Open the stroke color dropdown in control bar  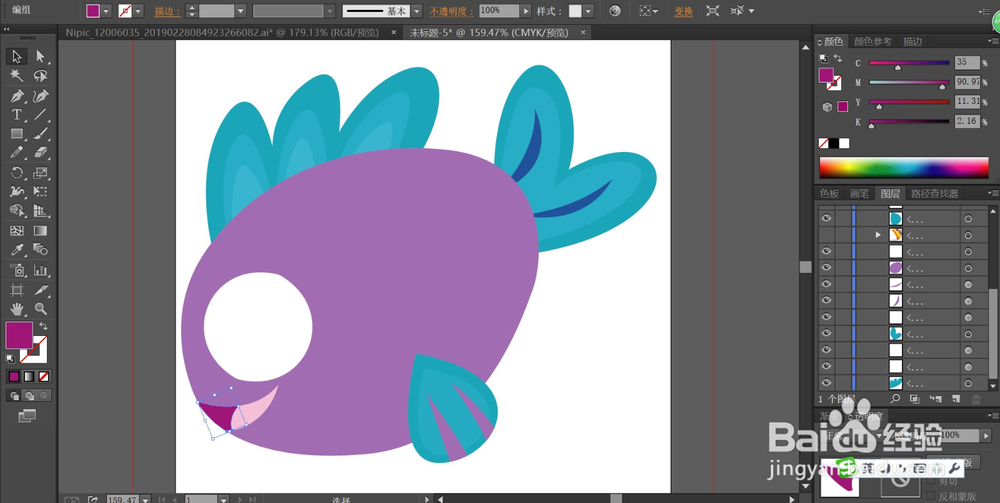(138, 11)
